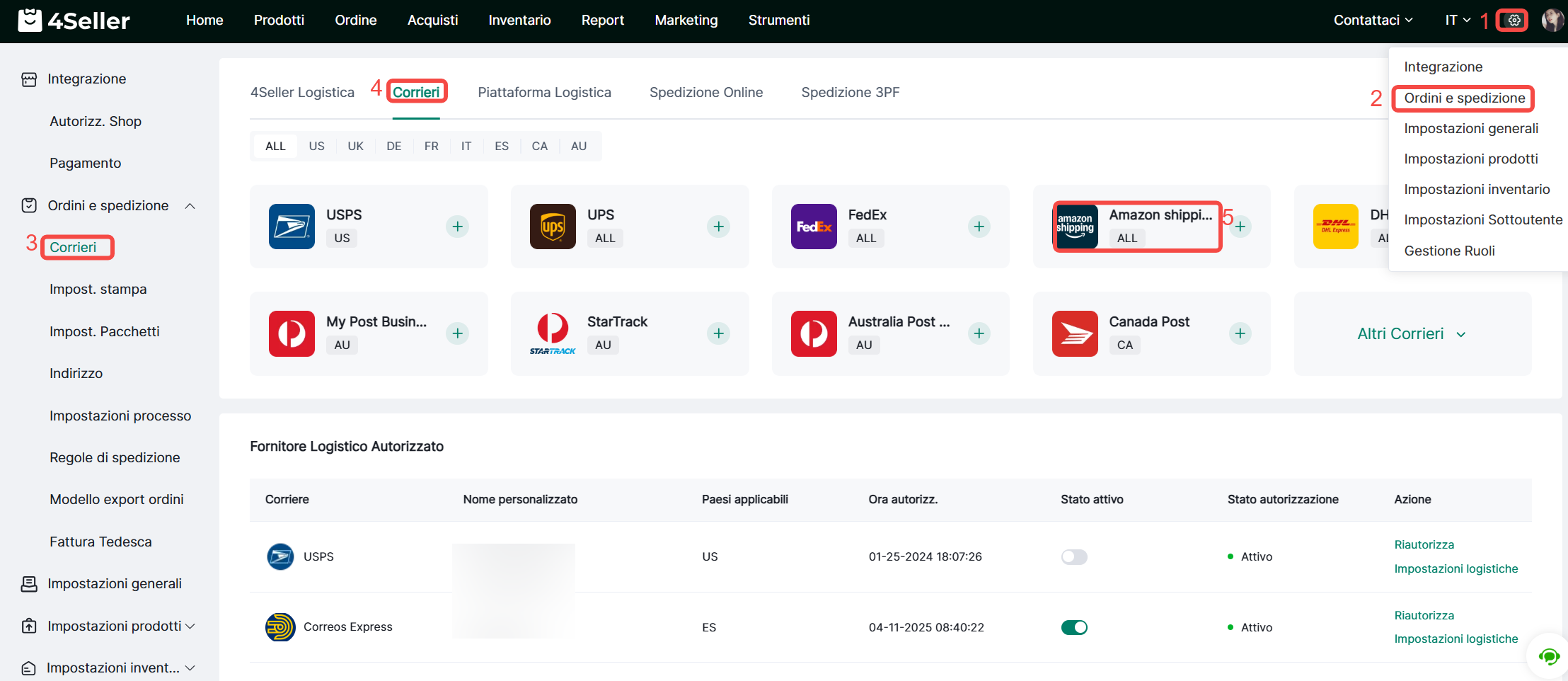The height and width of the screenshot is (681, 1568).
Task: Click the UPS logo icon
Action: pos(552,227)
